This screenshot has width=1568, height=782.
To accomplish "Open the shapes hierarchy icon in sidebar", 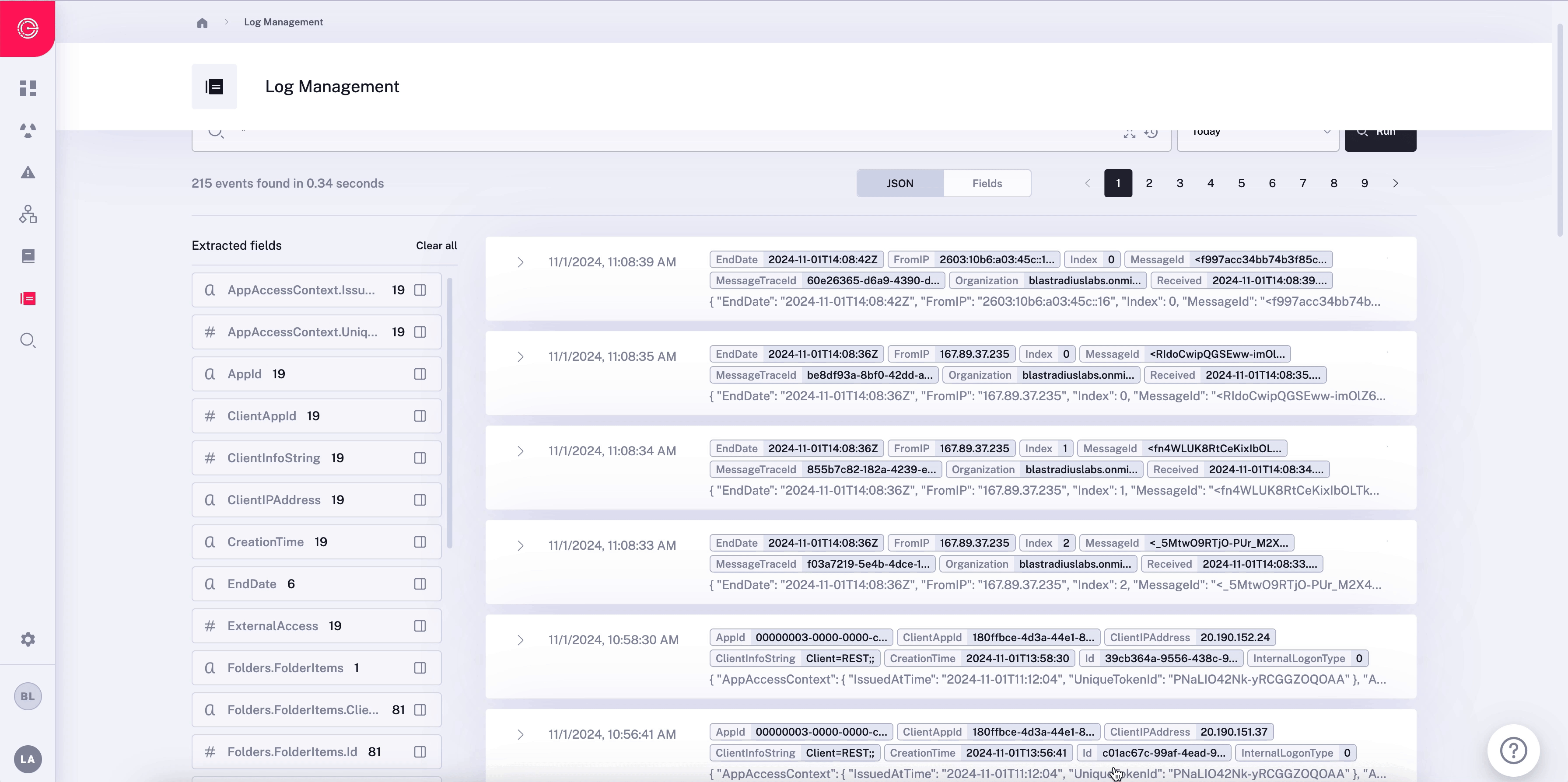I will (x=28, y=214).
